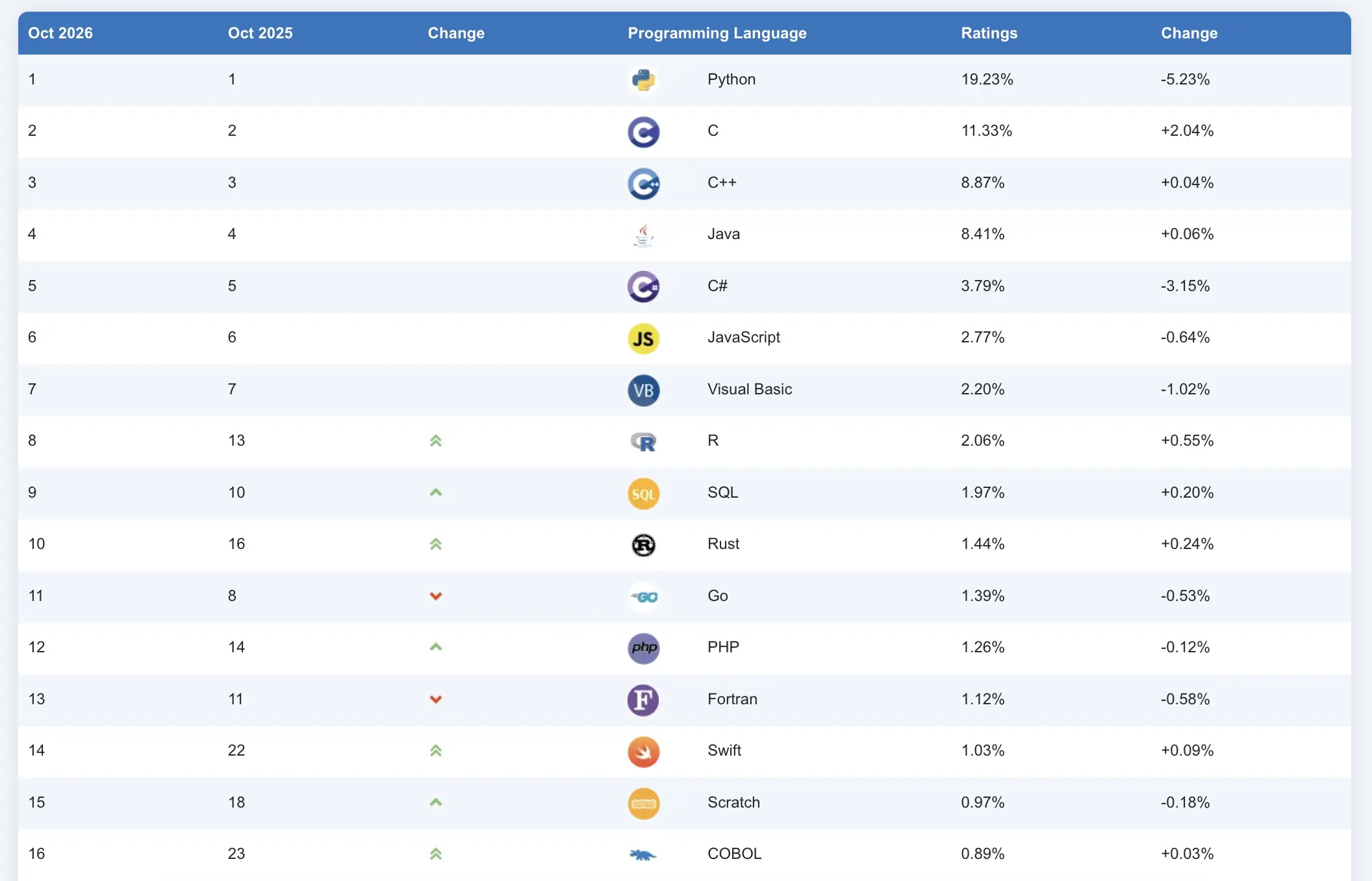This screenshot has width=1372, height=881.
Task: Click the red down arrow in Go row
Action: pyautogui.click(x=436, y=596)
